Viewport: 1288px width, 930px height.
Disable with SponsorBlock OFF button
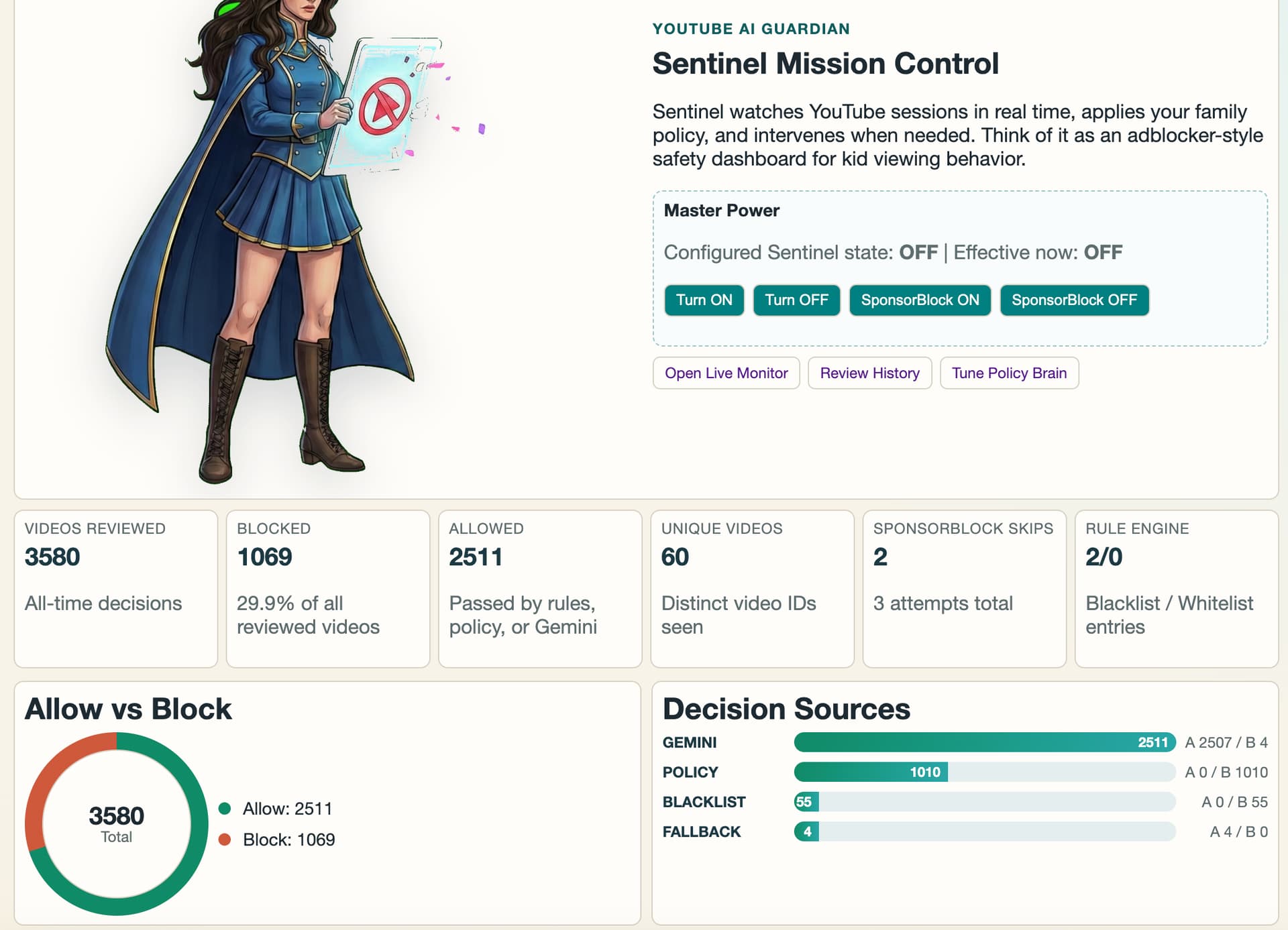point(1074,300)
